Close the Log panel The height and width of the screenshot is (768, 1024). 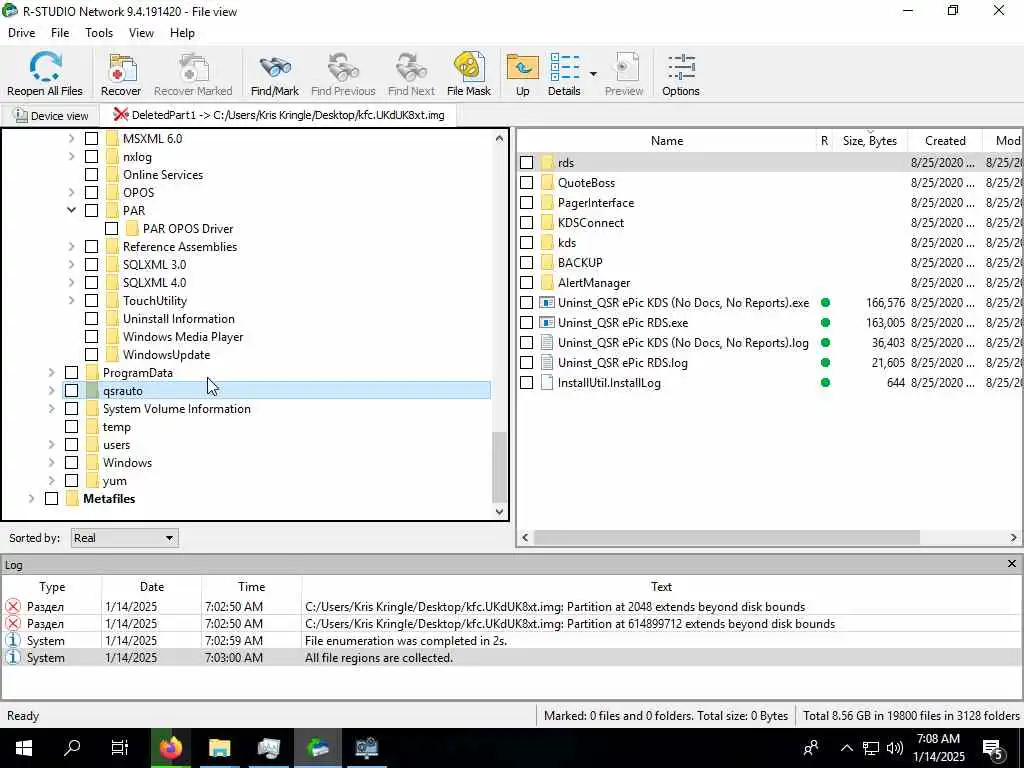pyautogui.click(x=1012, y=564)
